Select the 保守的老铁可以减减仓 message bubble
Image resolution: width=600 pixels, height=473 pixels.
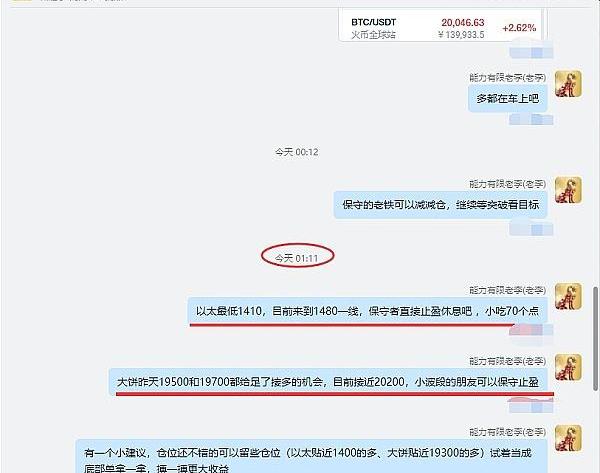(440, 204)
